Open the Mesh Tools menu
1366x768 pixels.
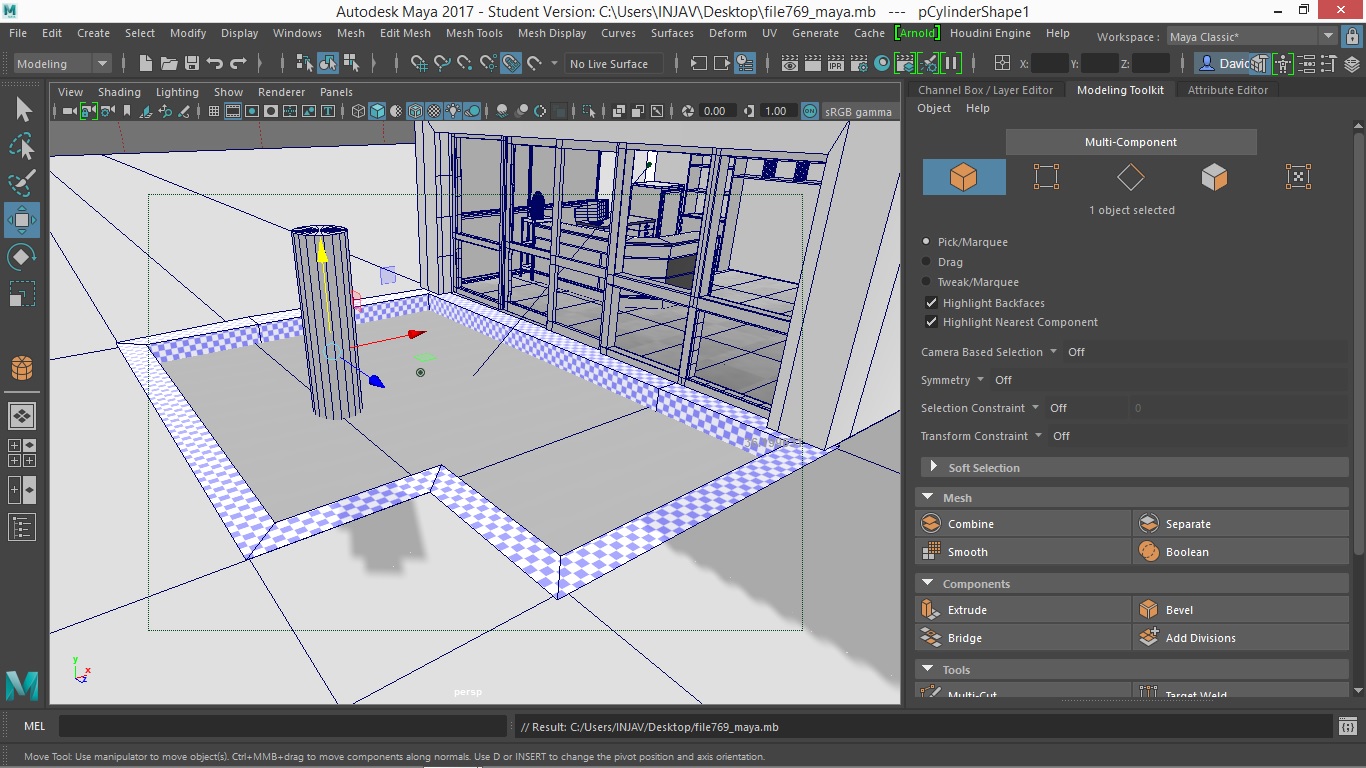point(474,33)
